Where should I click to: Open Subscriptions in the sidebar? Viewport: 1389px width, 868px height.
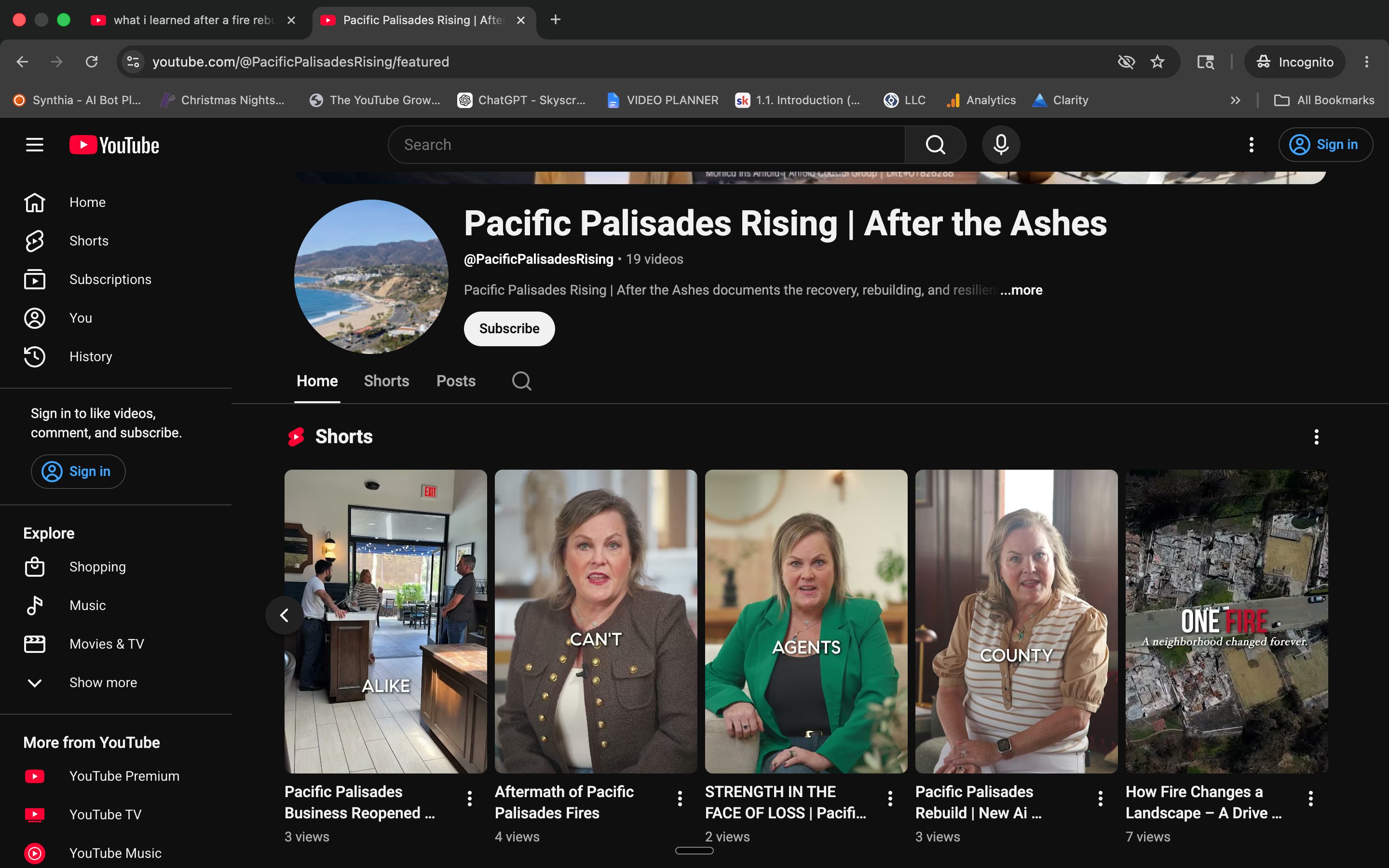[116, 280]
